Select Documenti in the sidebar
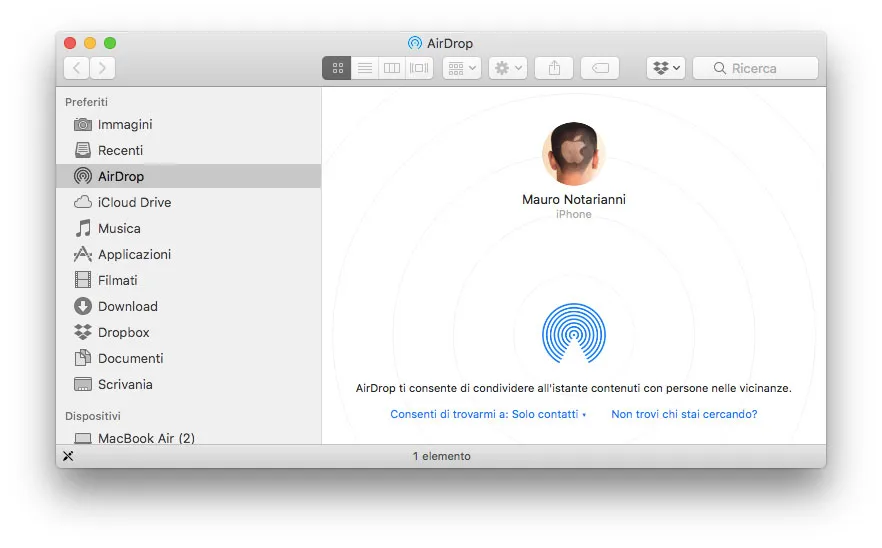 (188, 358)
